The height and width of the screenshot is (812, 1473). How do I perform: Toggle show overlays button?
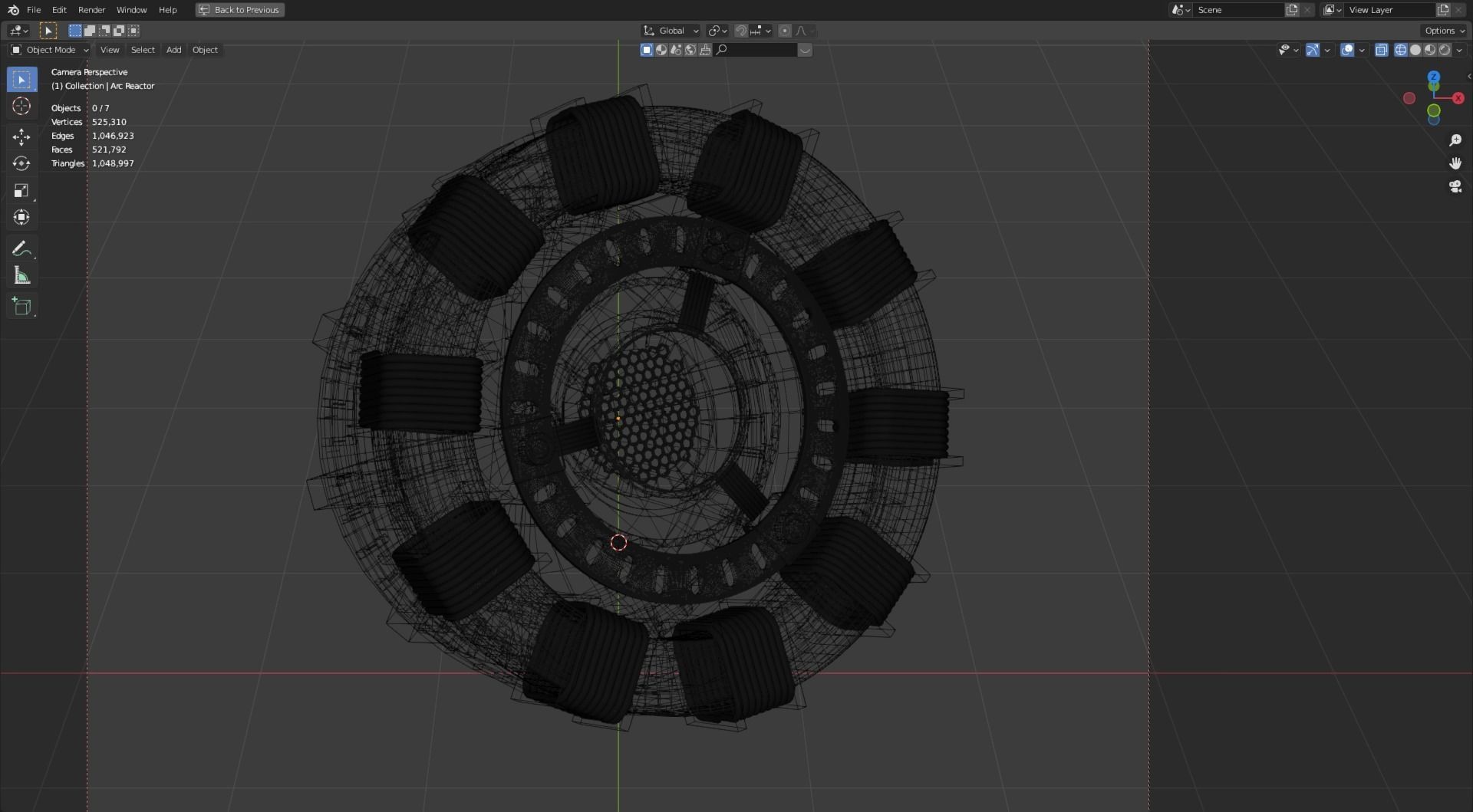[1347, 50]
